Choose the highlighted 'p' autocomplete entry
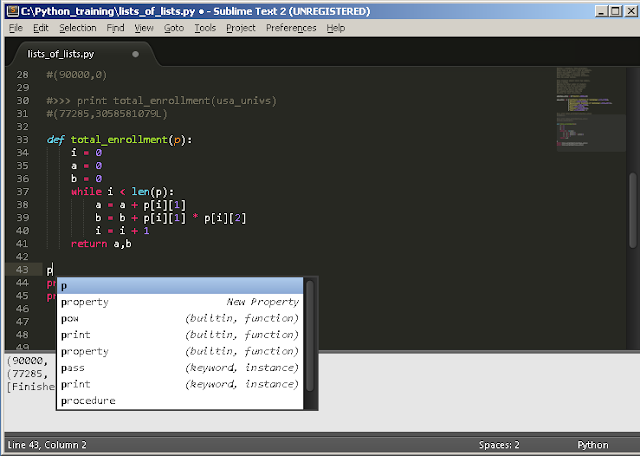Screen dimensions: 640x456 point(180,285)
